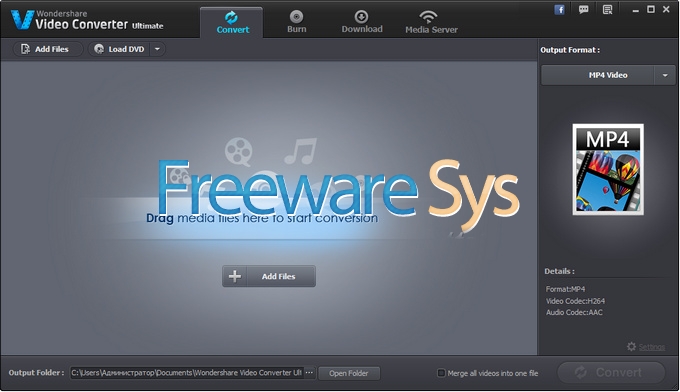Switch to the Convert tab

[x=232, y=23]
